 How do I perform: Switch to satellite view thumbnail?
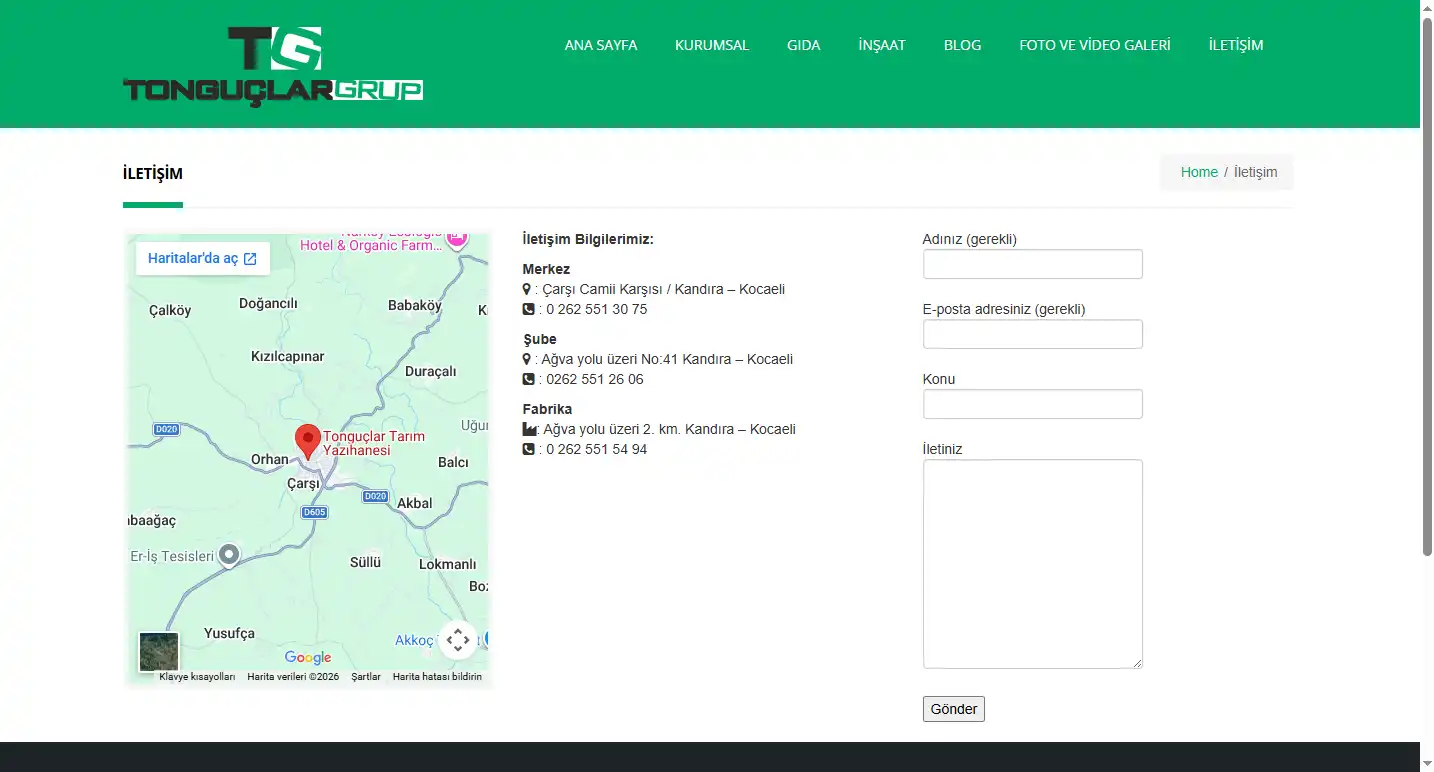pos(159,652)
